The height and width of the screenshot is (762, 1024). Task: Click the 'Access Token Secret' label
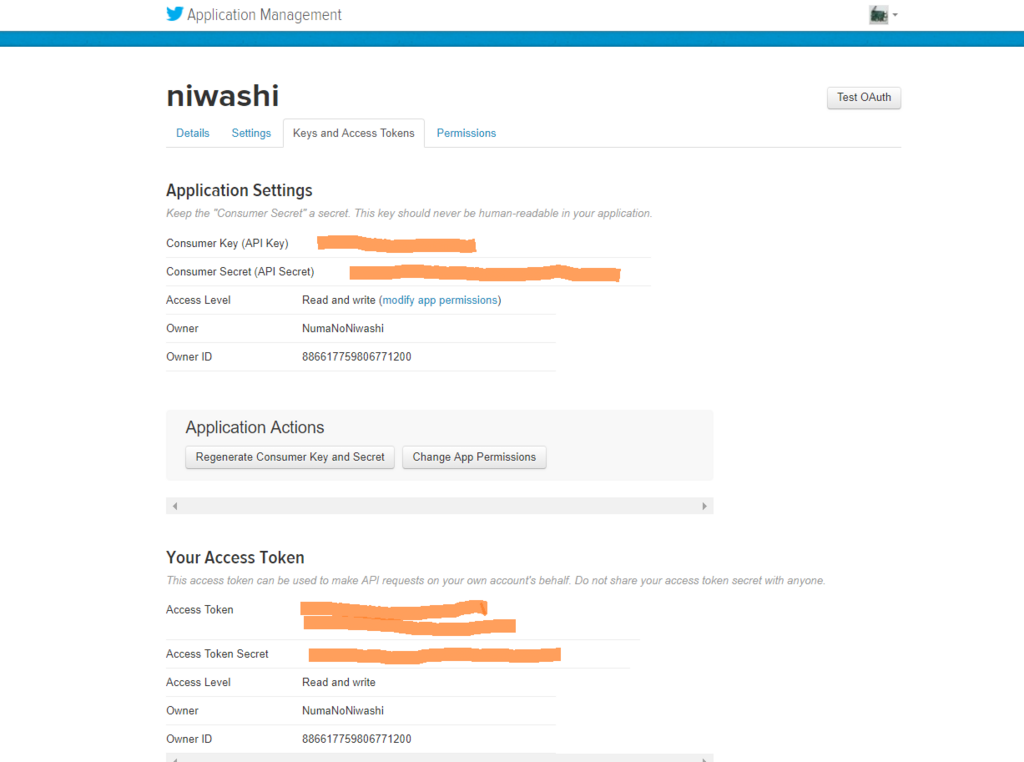(x=217, y=654)
